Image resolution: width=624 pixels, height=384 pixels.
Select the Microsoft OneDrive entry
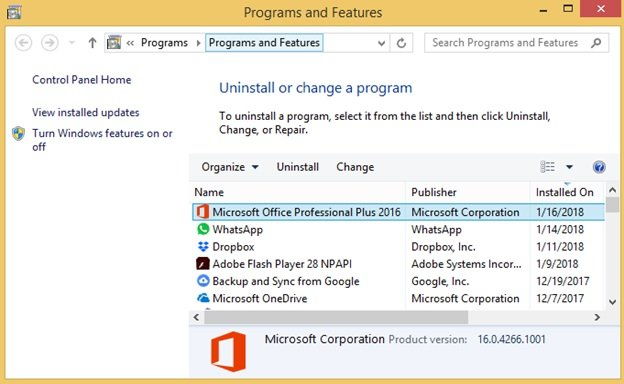tap(260, 298)
